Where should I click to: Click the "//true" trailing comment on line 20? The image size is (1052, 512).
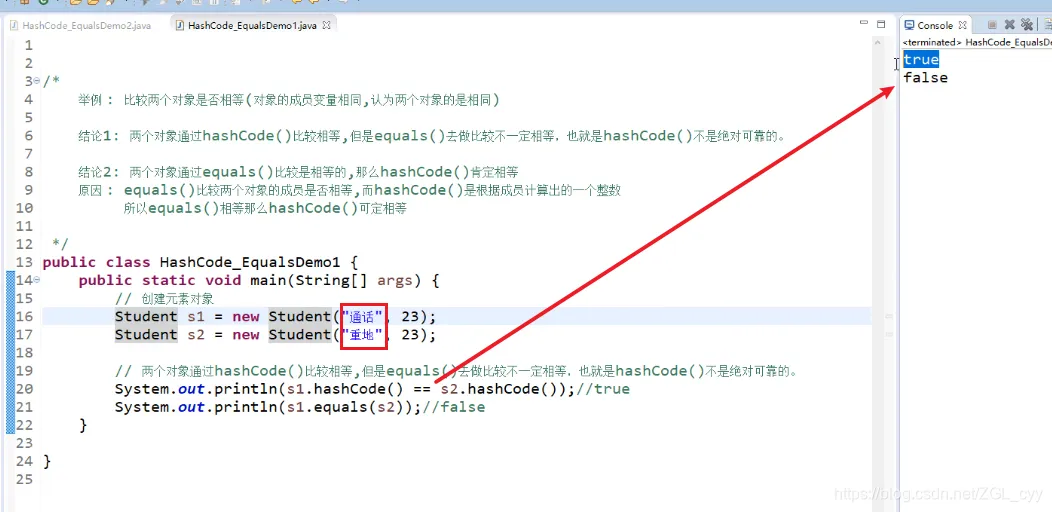pos(602,389)
